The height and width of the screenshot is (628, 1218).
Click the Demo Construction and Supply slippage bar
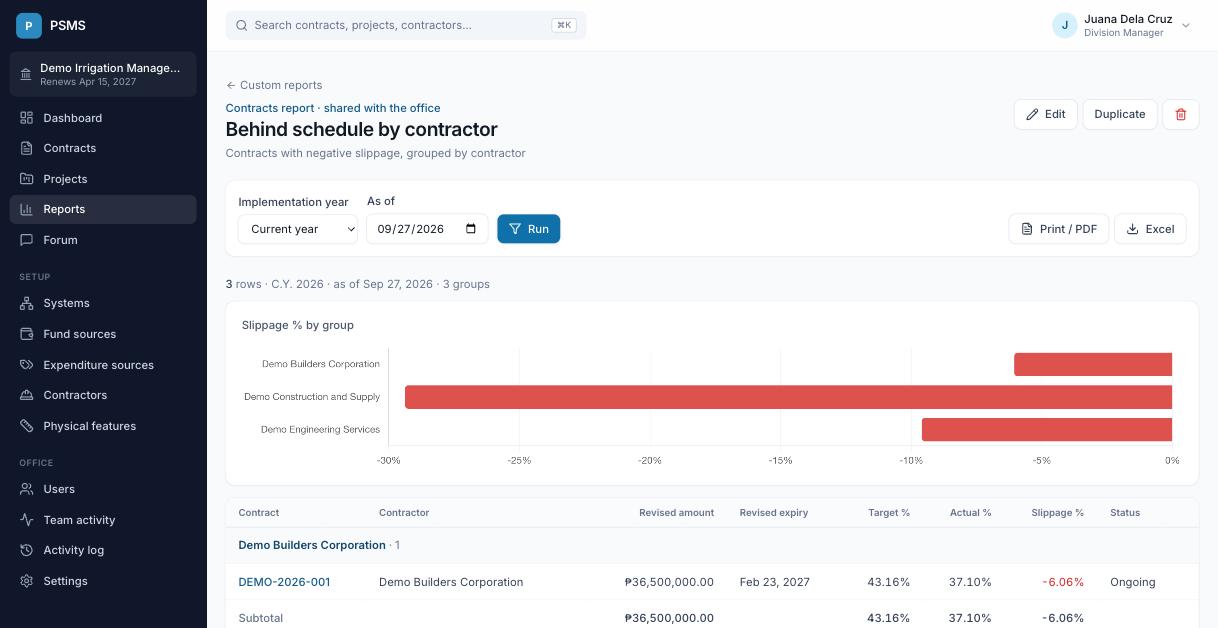(788, 397)
